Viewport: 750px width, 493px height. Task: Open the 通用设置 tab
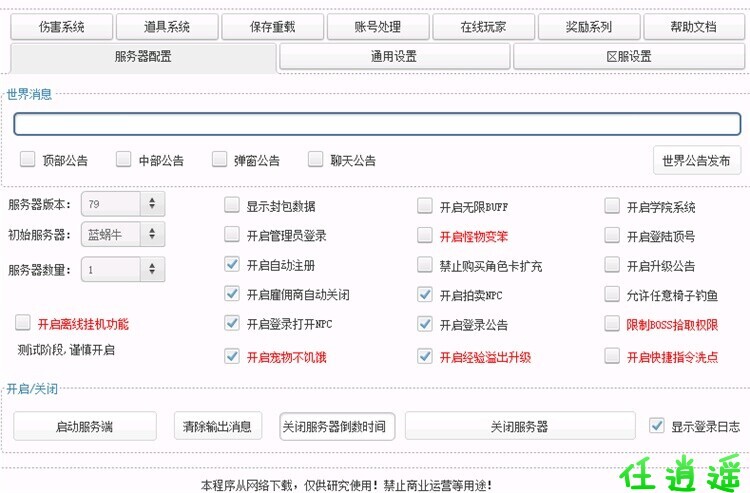393,57
